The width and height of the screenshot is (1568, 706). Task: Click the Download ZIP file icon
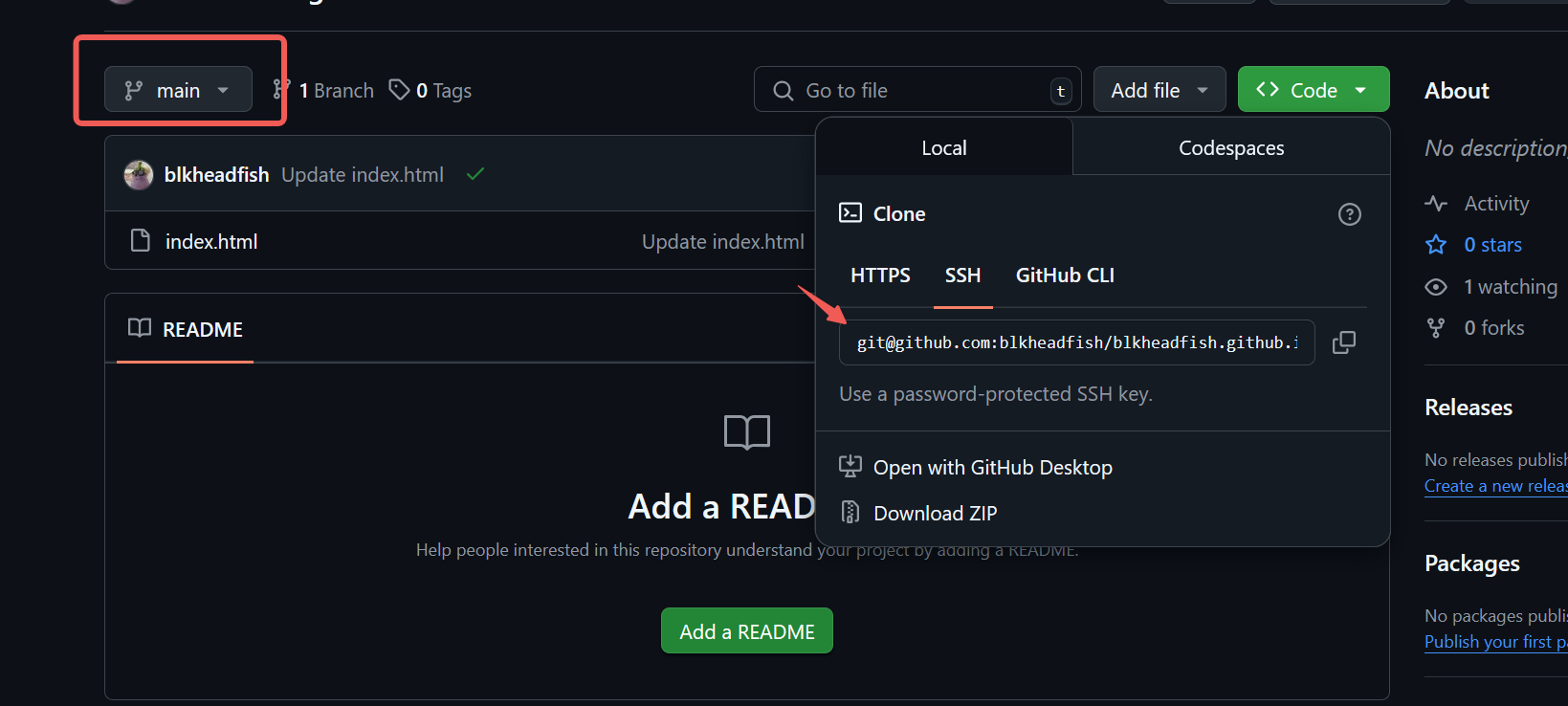pos(850,513)
